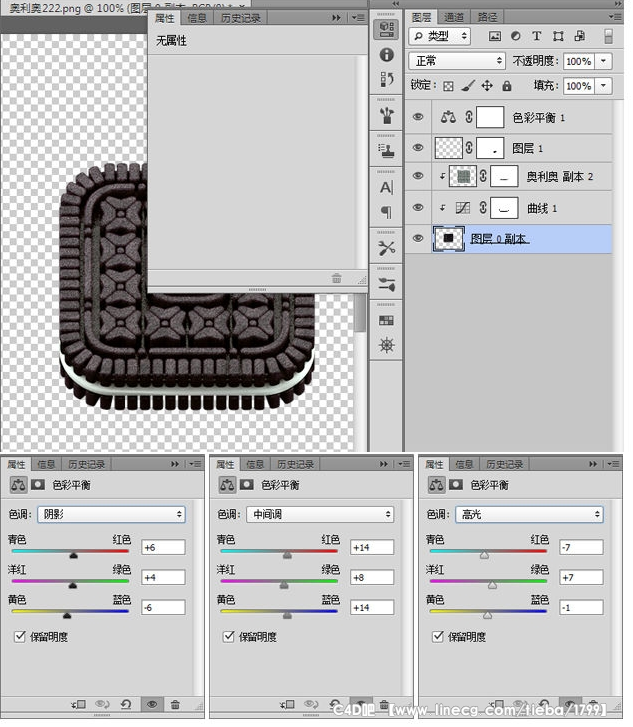Open the 色调 dropdown showing 高光
The image size is (633, 727).
coord(530,514)
